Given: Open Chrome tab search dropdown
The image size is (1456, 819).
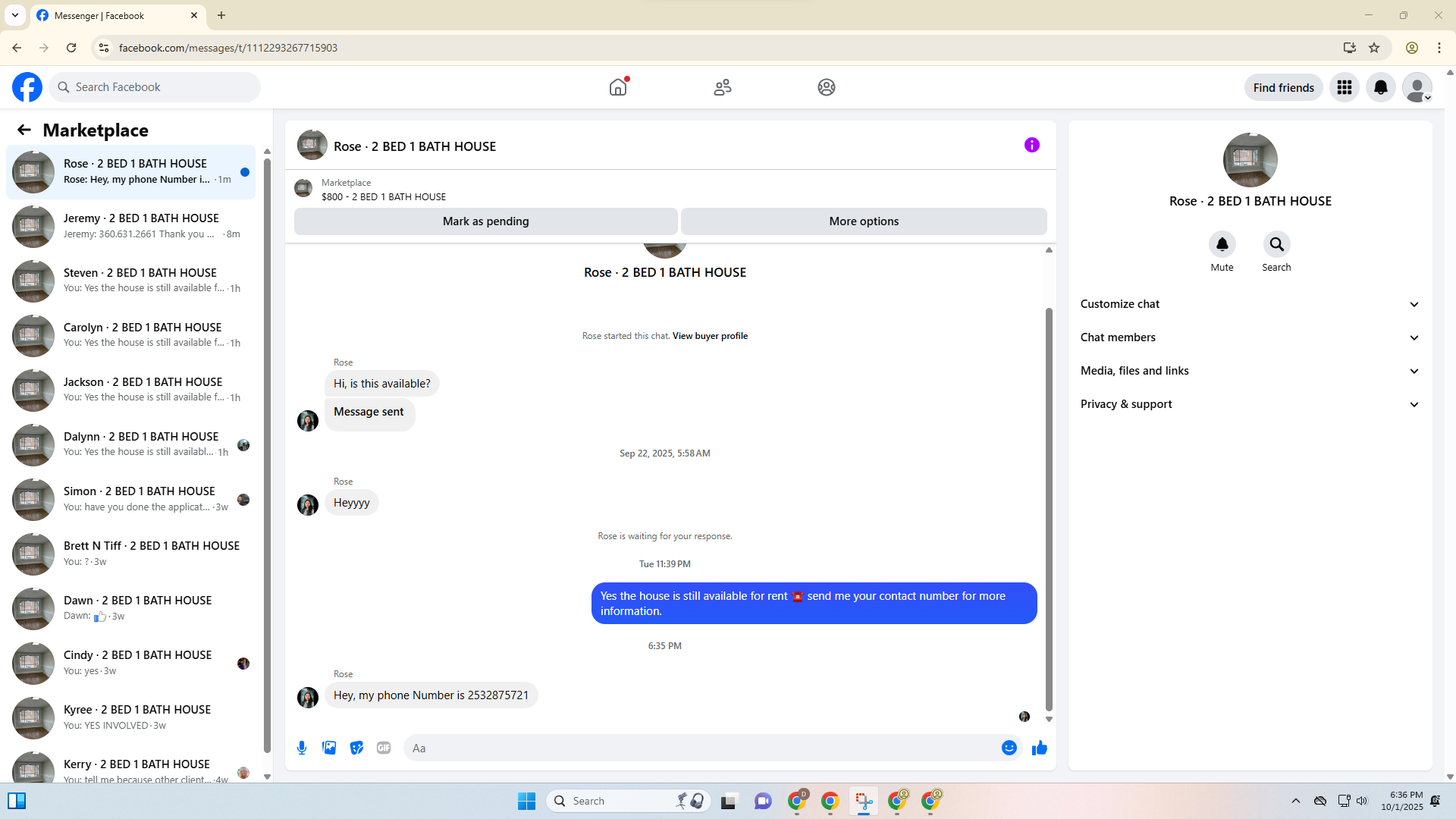Looking at the screenshot, I should pyautogui.click(x=15, y=15).
